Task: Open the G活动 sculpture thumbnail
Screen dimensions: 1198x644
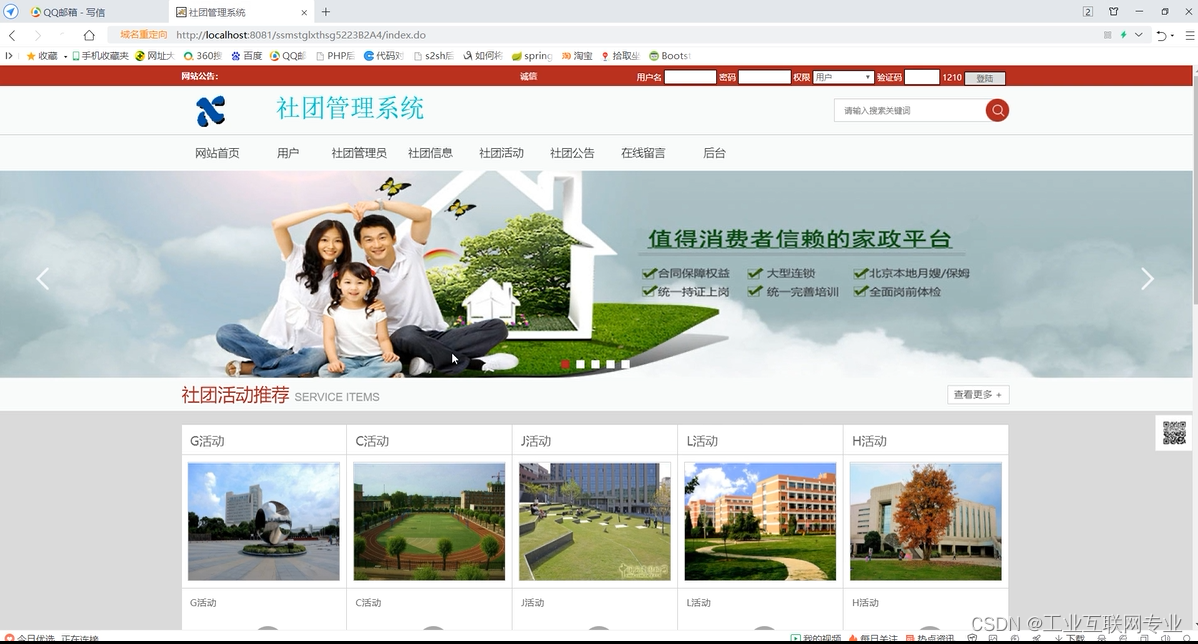Action: coord(264,521)
